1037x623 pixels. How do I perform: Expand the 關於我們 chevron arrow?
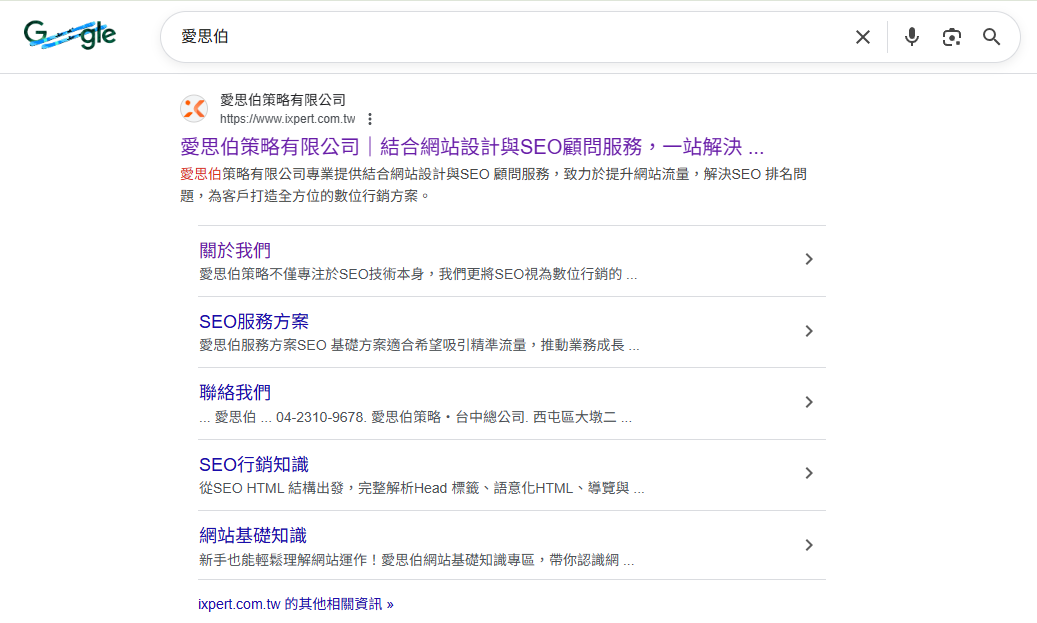pos(809,260)
